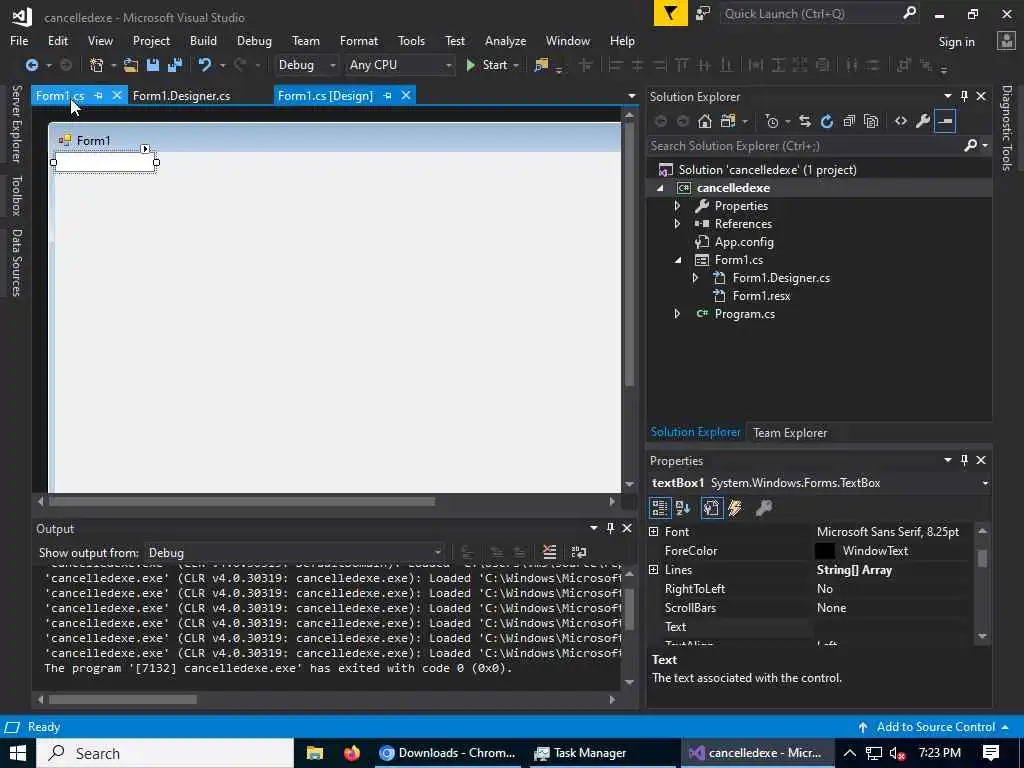The width and height of the screenshot is (1024, 768).
Task: Click the Quick Launch search field
Action: coord(811,14)
